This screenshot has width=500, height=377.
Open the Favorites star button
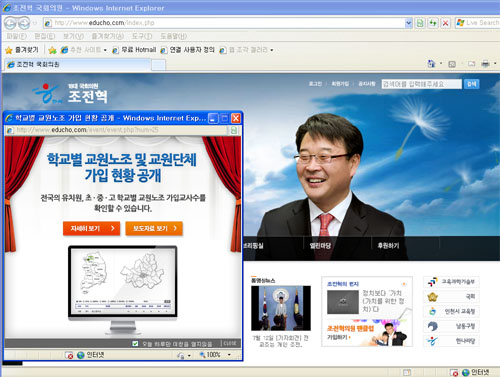point(22,50)
